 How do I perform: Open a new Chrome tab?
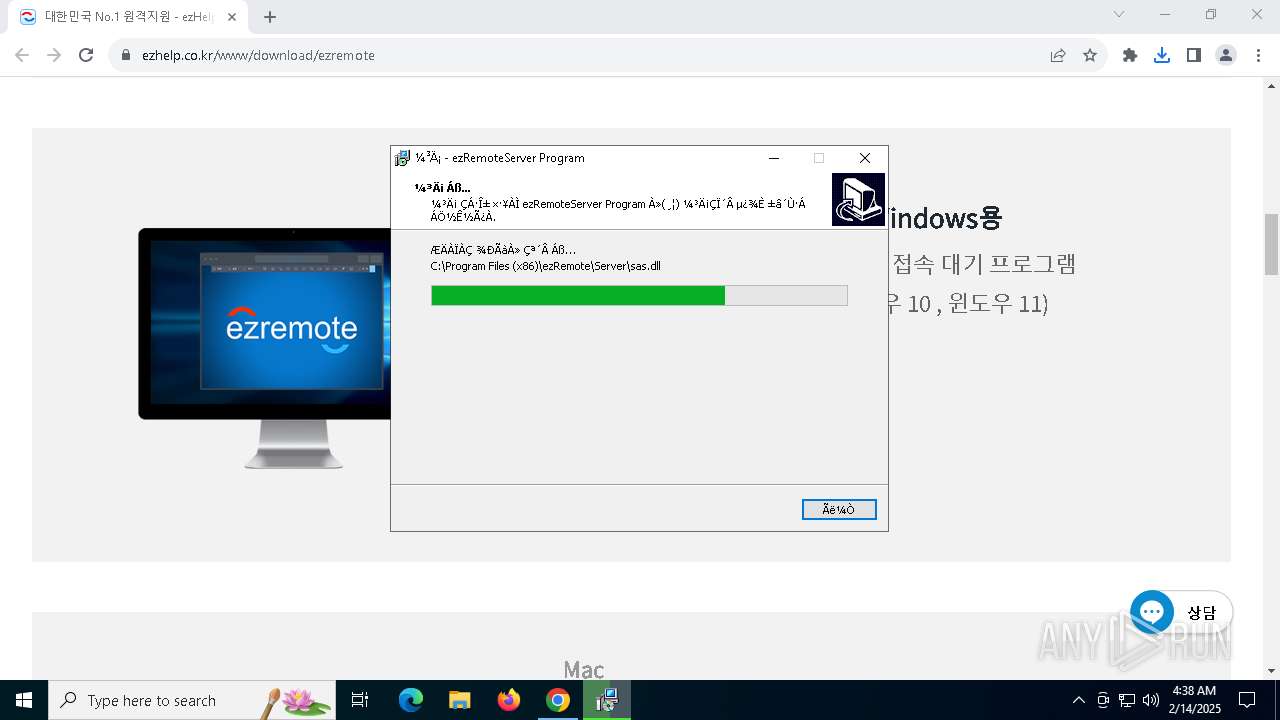270,16
